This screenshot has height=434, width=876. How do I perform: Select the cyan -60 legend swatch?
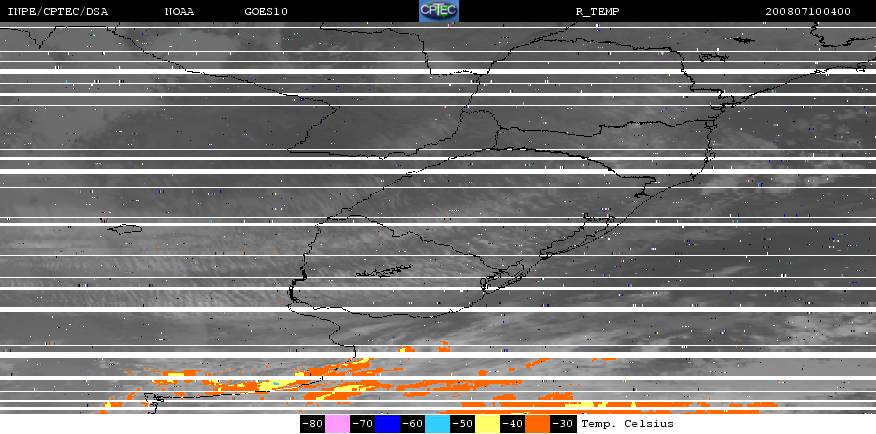tap(437, 424)
